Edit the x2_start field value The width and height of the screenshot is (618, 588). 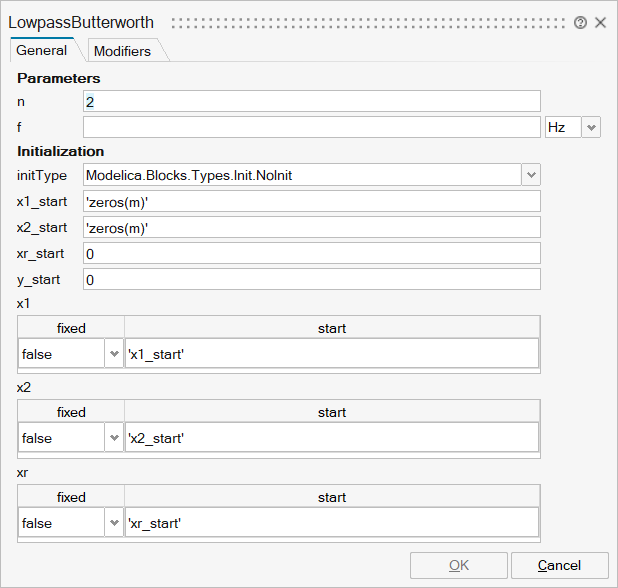[311, 227]
